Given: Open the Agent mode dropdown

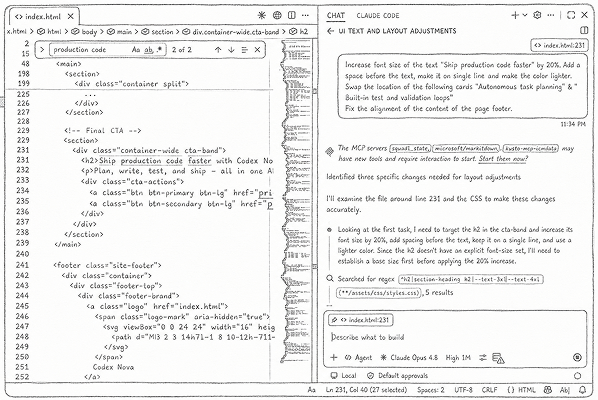Looking at the screenshot, I should 358,357.
